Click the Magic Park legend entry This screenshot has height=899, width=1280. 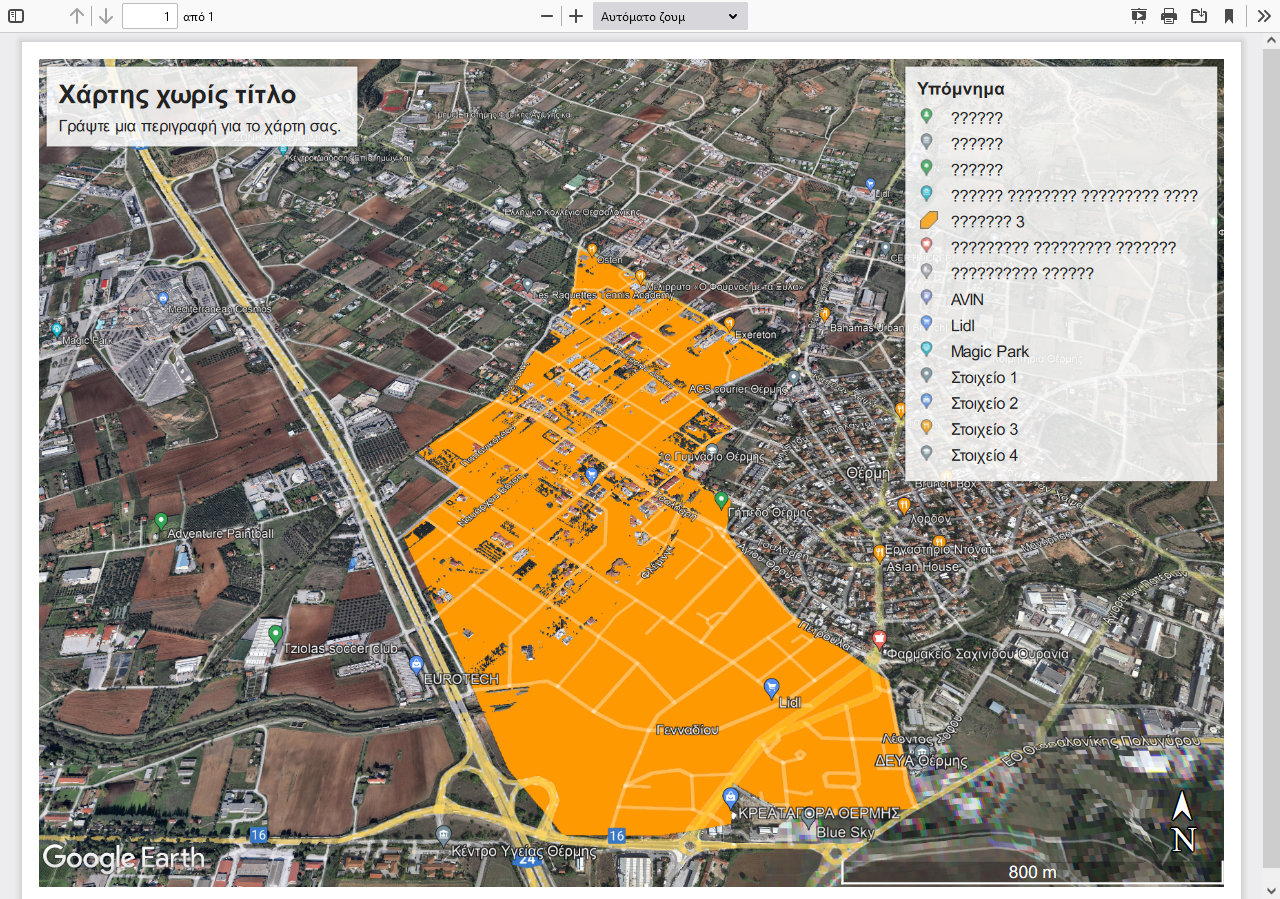coord(989,351)
